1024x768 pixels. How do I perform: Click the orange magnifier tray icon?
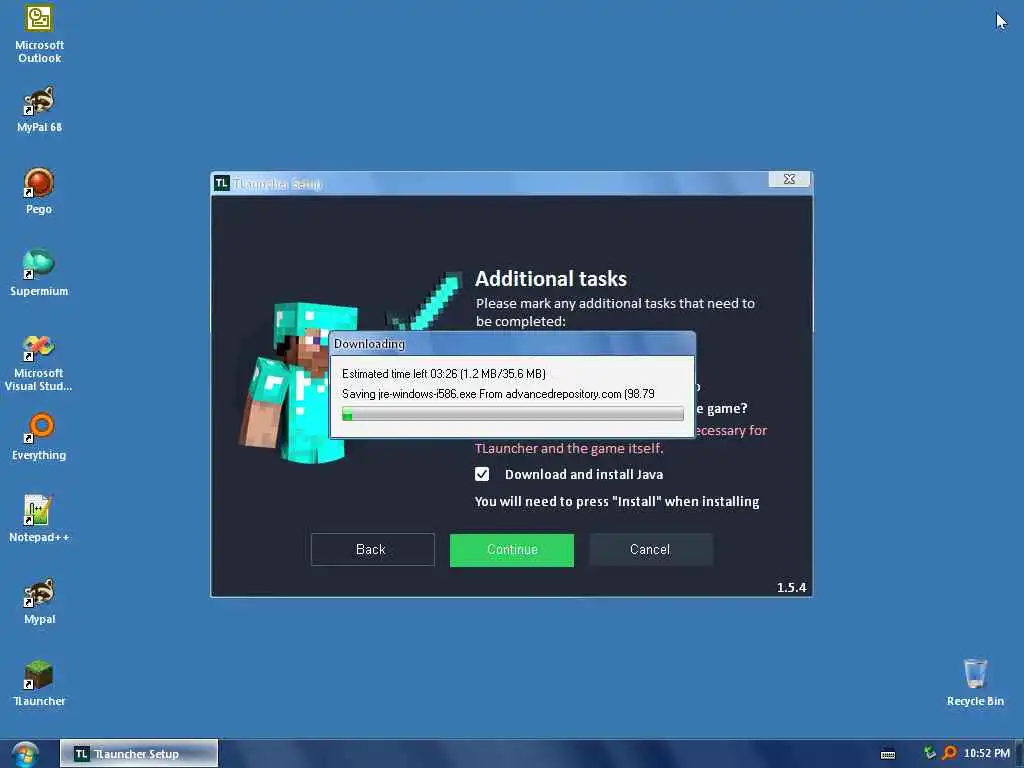pos(950,753)
